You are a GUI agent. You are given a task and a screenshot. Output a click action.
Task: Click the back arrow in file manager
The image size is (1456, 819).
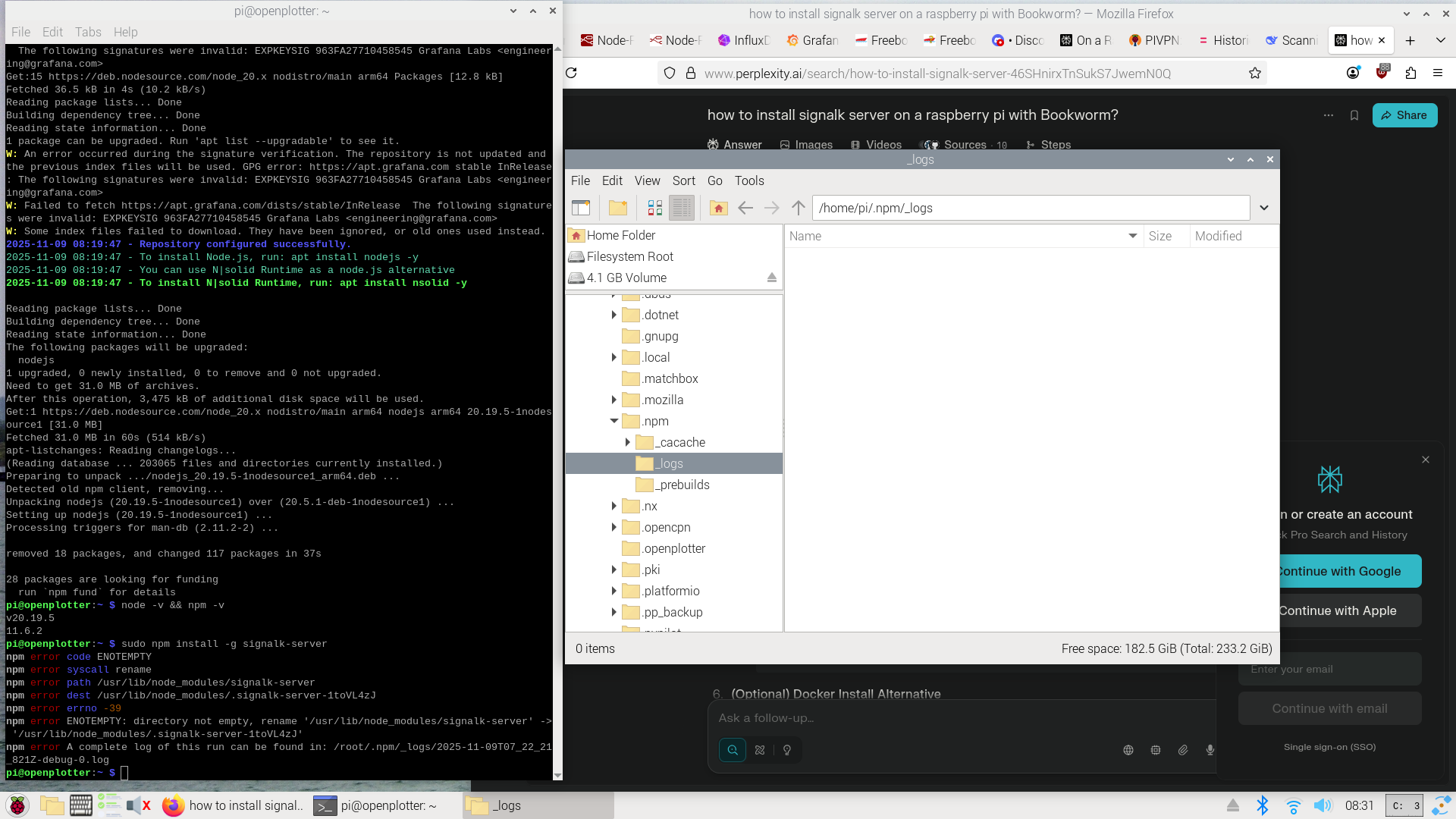click(x=745, y=208)
